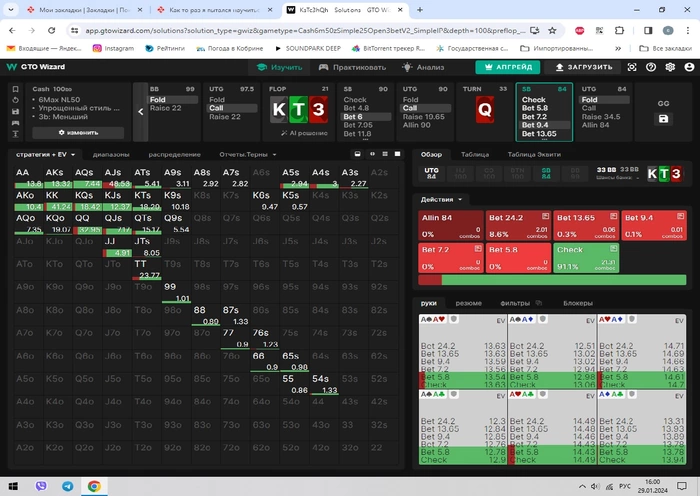Select the grid layout view icon
This screenshot has height=496, width=700.
point(385,154)
